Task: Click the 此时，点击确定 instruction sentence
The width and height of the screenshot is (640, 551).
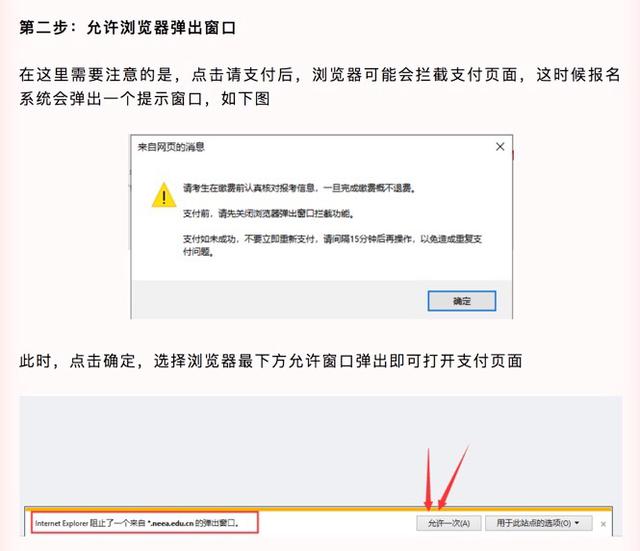Action: (271, 361)
